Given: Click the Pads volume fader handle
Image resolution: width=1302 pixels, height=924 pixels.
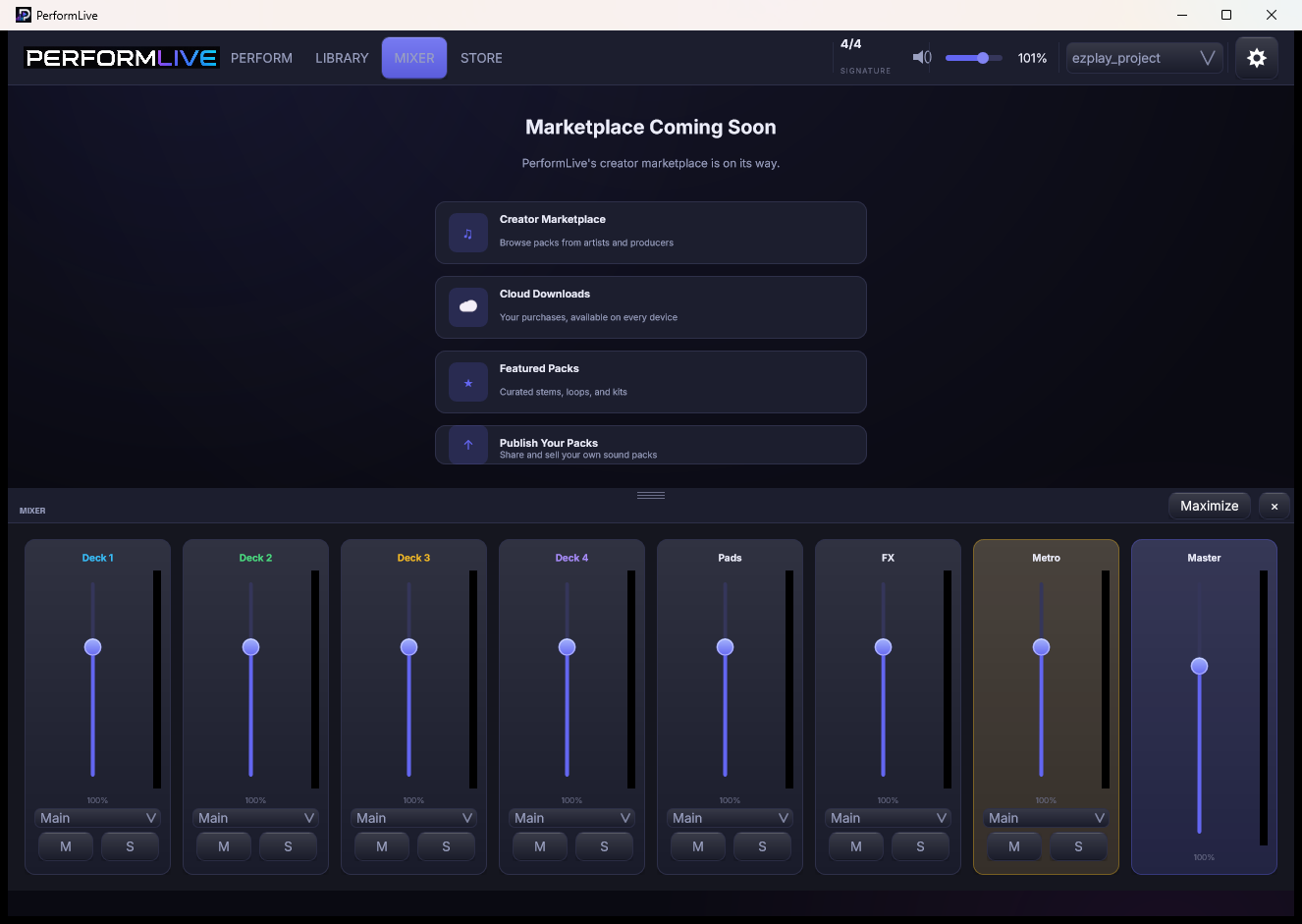Looking at the screenshot, I should tap(726, 647).
